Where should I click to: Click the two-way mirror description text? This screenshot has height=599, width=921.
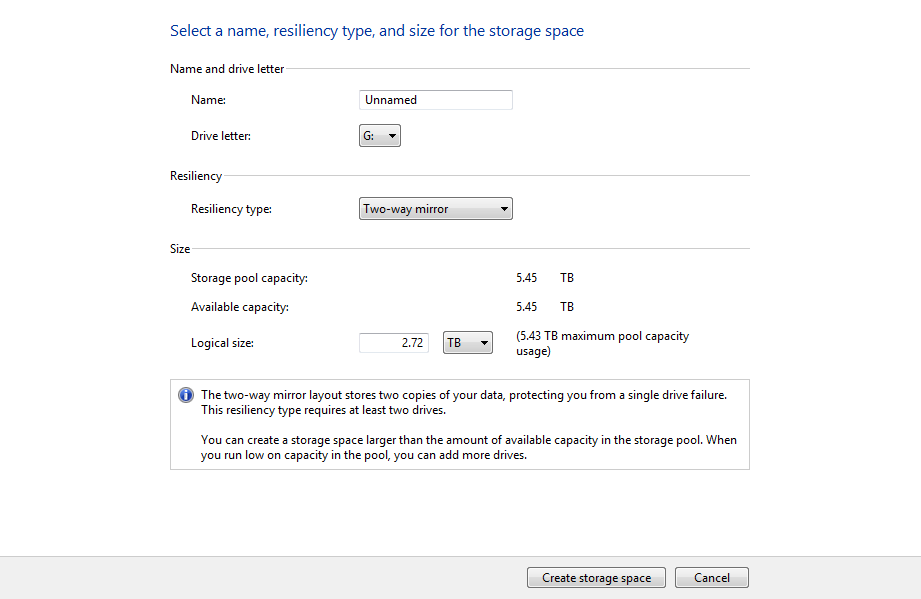[463, 402]
